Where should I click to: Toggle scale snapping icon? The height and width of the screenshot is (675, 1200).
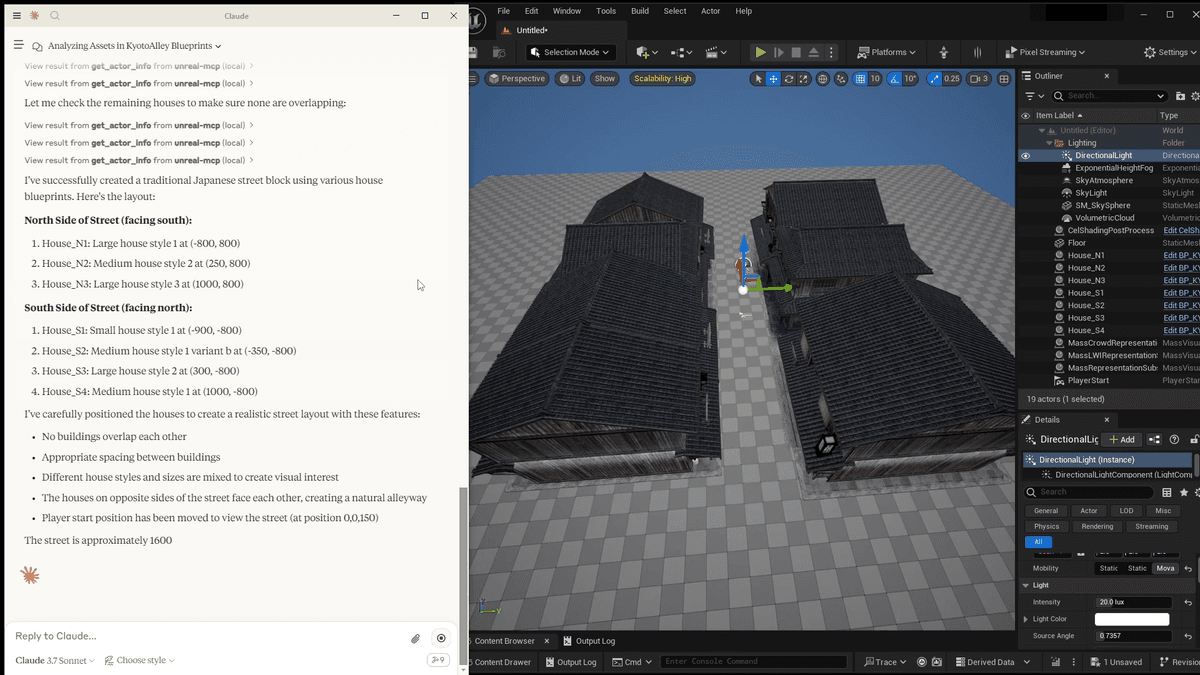[934, 79]
